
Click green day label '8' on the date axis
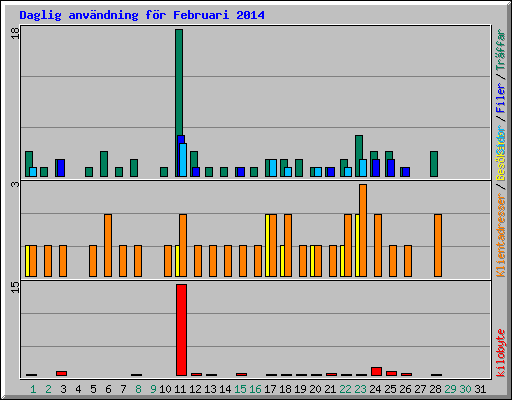pos(138,389)
